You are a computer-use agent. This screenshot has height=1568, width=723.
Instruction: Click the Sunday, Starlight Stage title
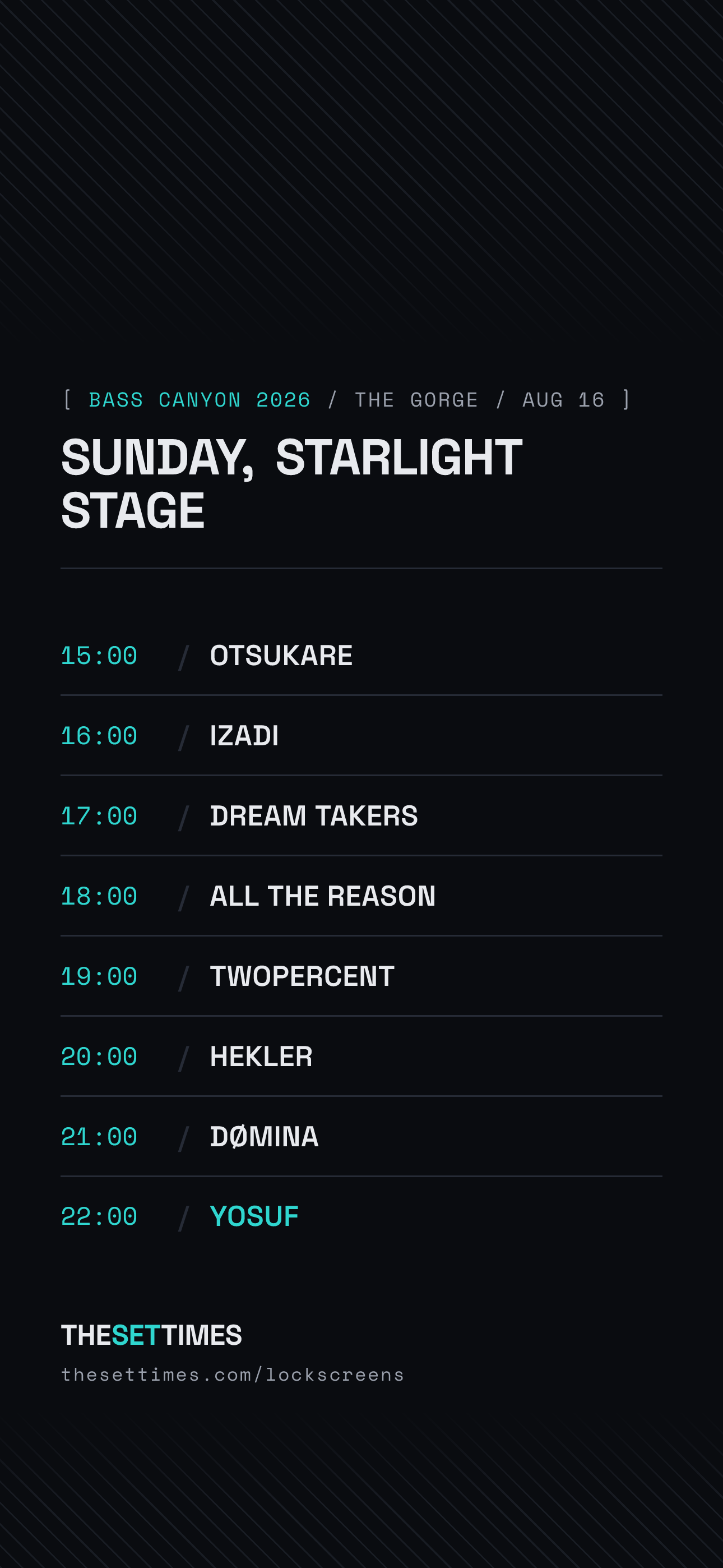[291, 483]
